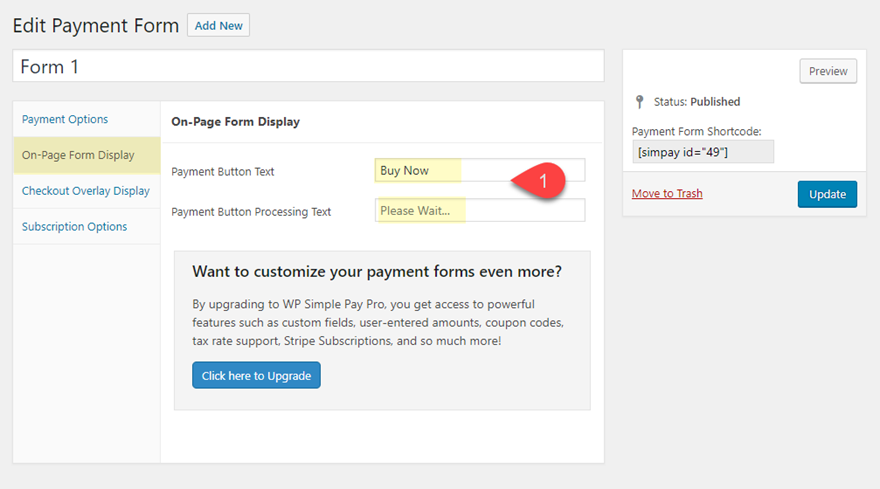Focus the Please Wait... processing text field

coord(480,211)
